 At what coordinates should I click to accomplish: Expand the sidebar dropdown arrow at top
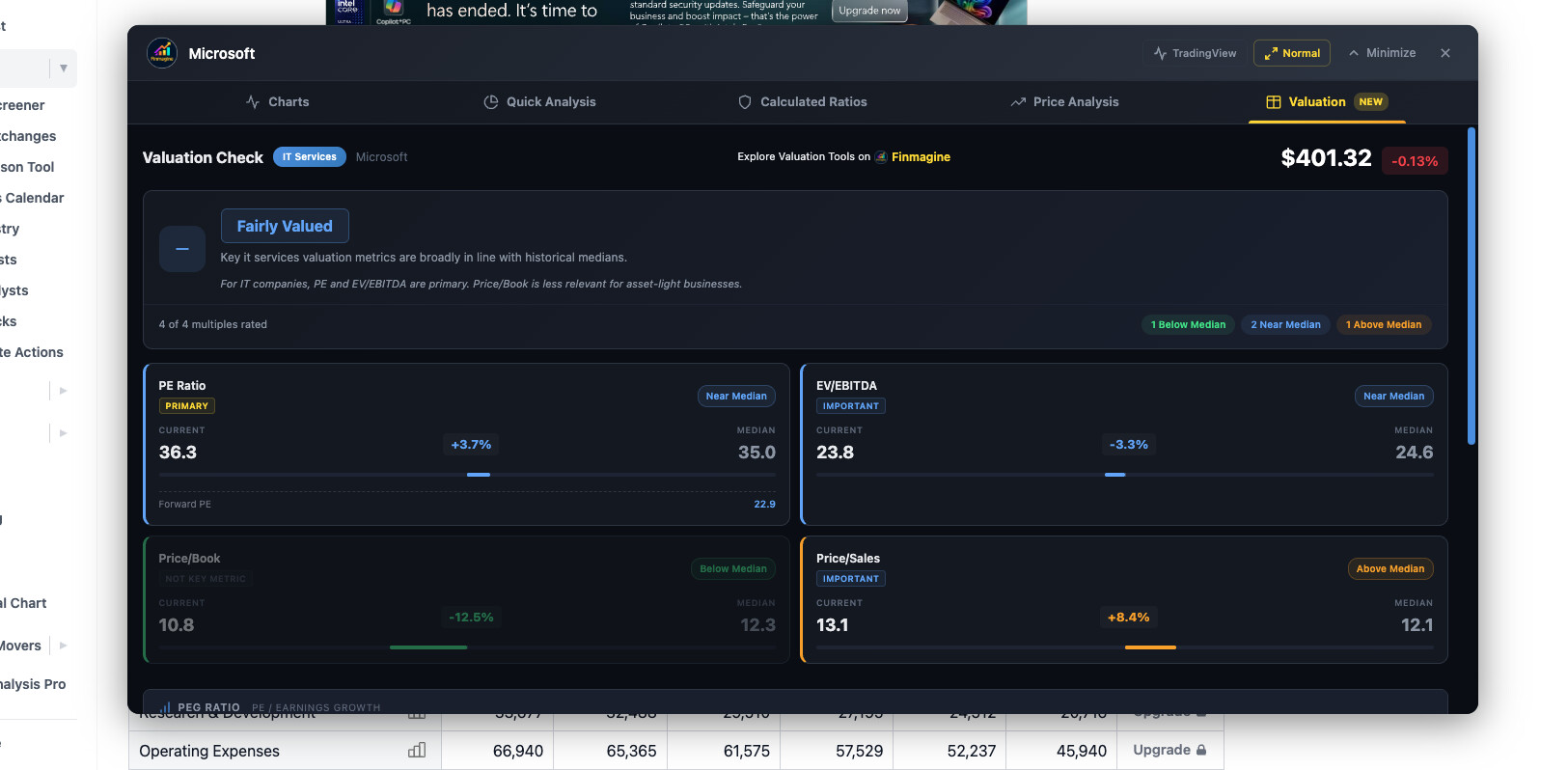(x=64, y=69)
